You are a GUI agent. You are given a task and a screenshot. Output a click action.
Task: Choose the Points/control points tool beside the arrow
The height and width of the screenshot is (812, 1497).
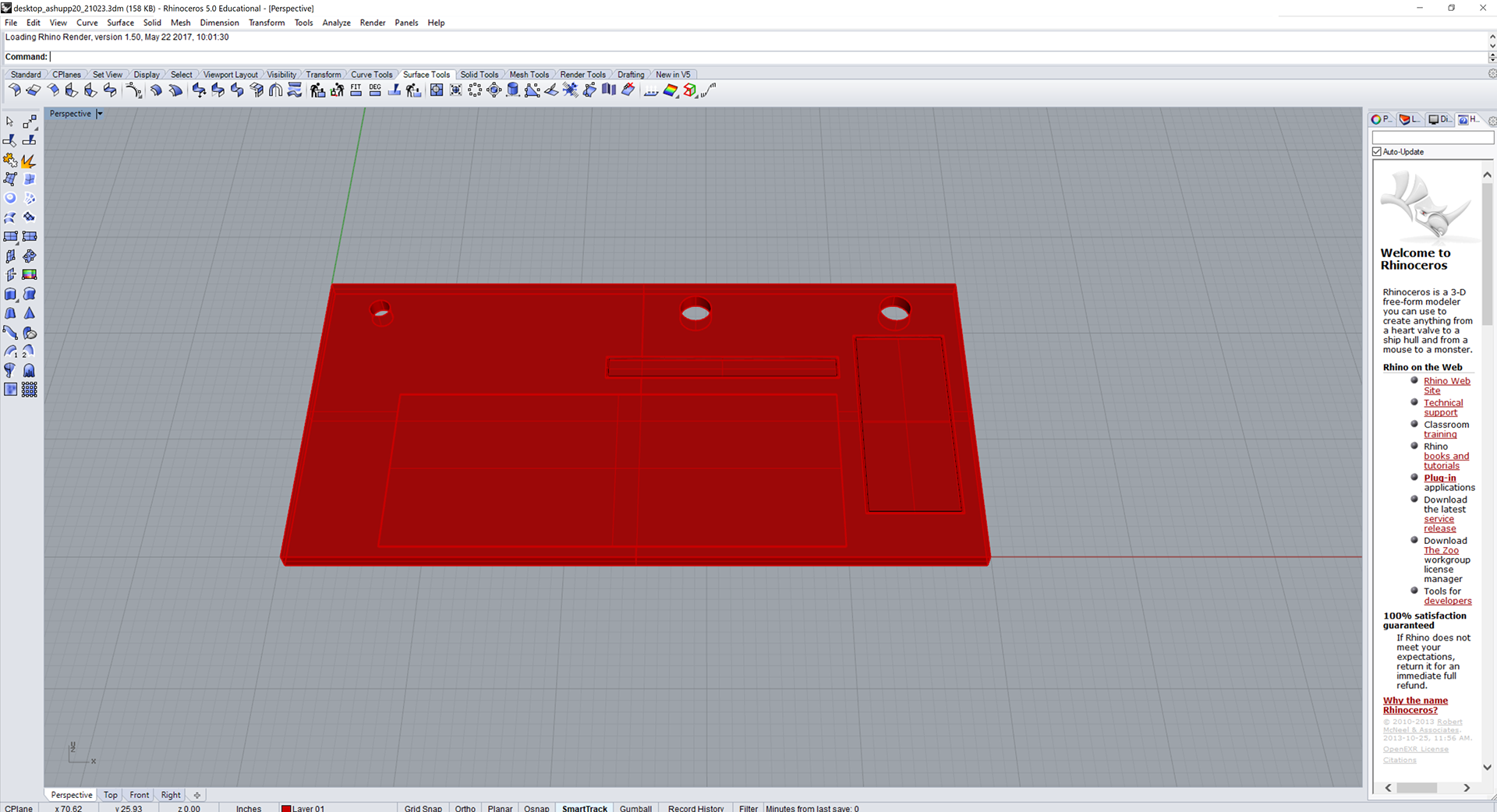[x=30, y=122]
